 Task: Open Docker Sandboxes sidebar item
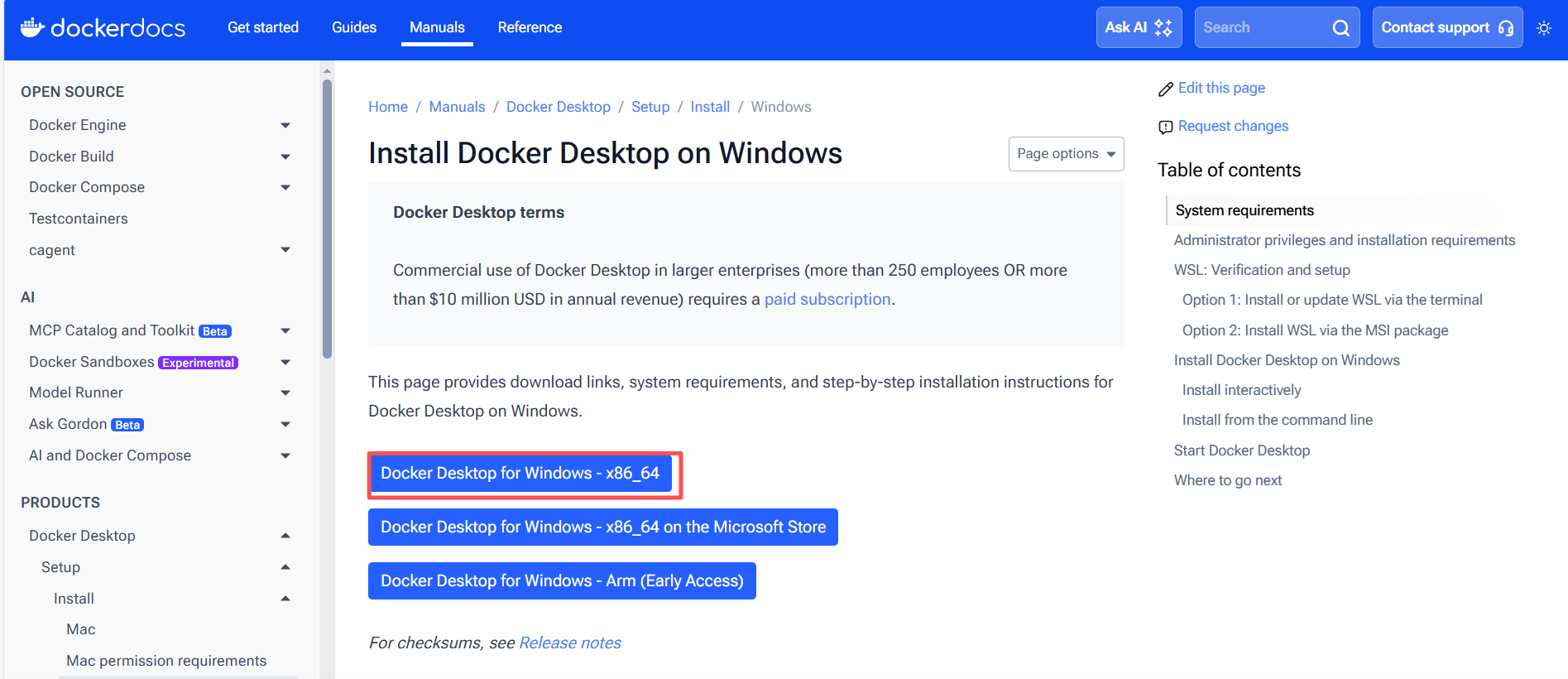coord(92,362)
